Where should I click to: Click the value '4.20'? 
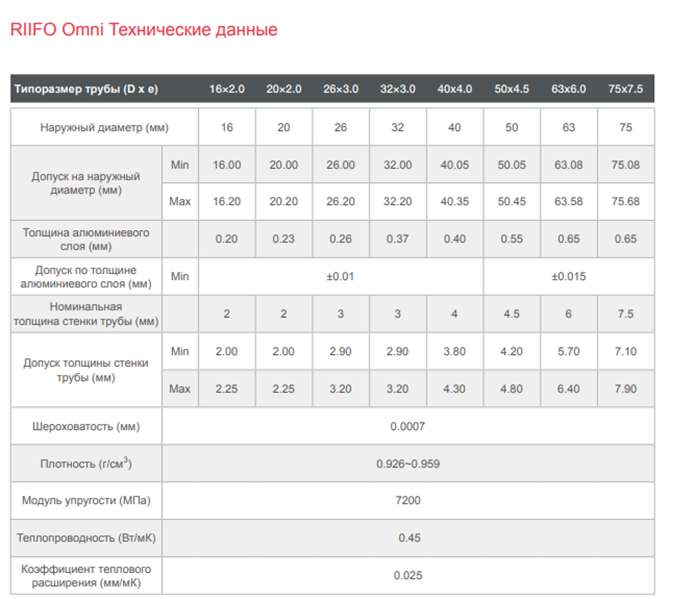pos(512,352)
